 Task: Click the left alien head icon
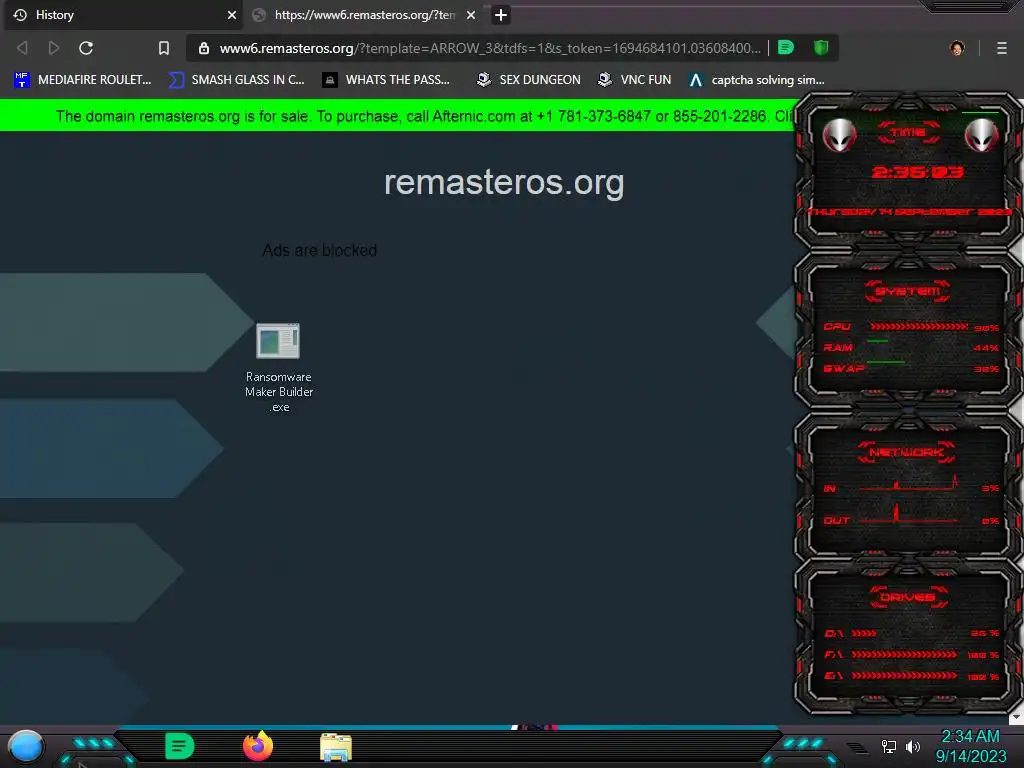pyautogui.click(x=839, y=136)
